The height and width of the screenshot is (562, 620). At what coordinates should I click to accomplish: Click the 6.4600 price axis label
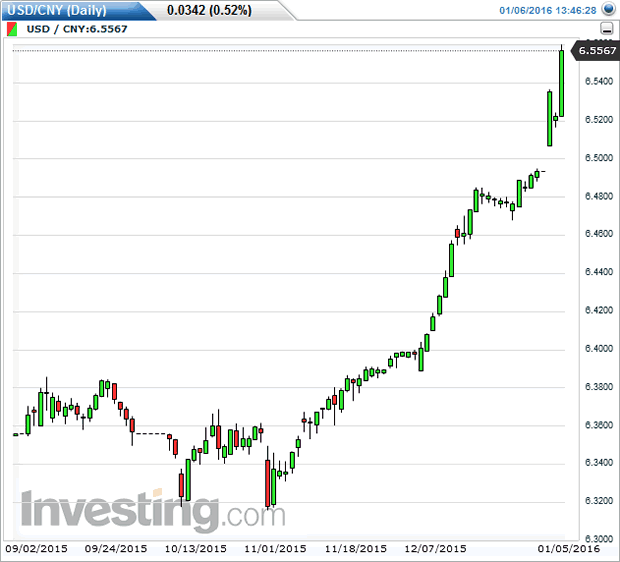(599, 234)
